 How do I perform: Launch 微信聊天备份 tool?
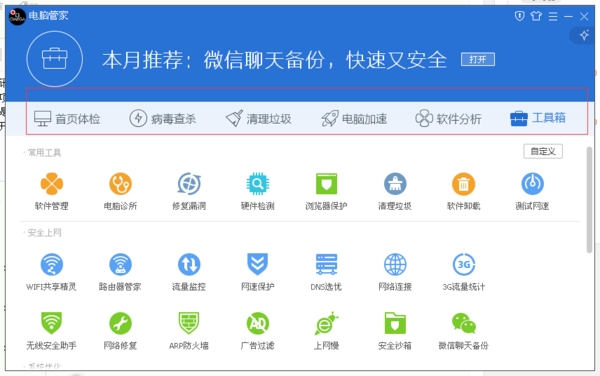[463, 331]
